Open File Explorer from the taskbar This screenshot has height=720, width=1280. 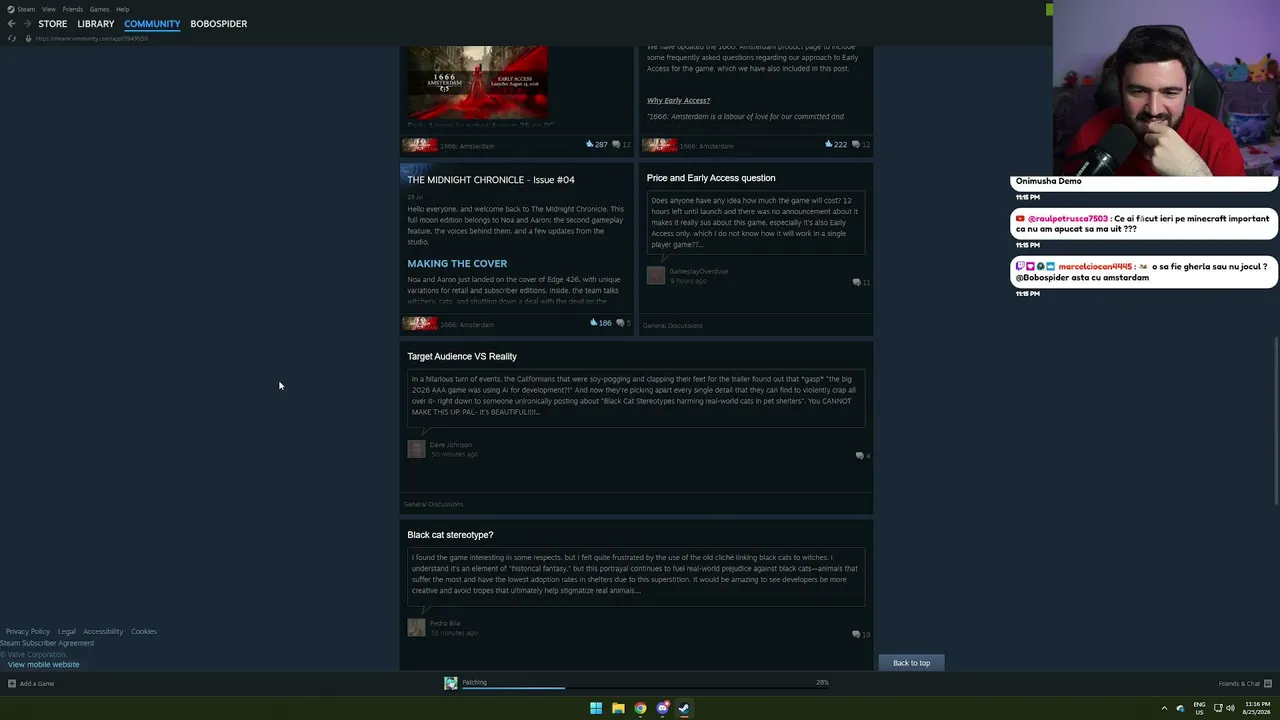(618, 708)
